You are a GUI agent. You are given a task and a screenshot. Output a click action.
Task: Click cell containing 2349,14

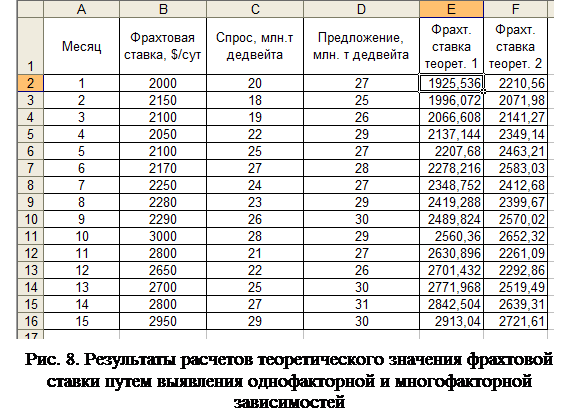(x=515, y=134)
